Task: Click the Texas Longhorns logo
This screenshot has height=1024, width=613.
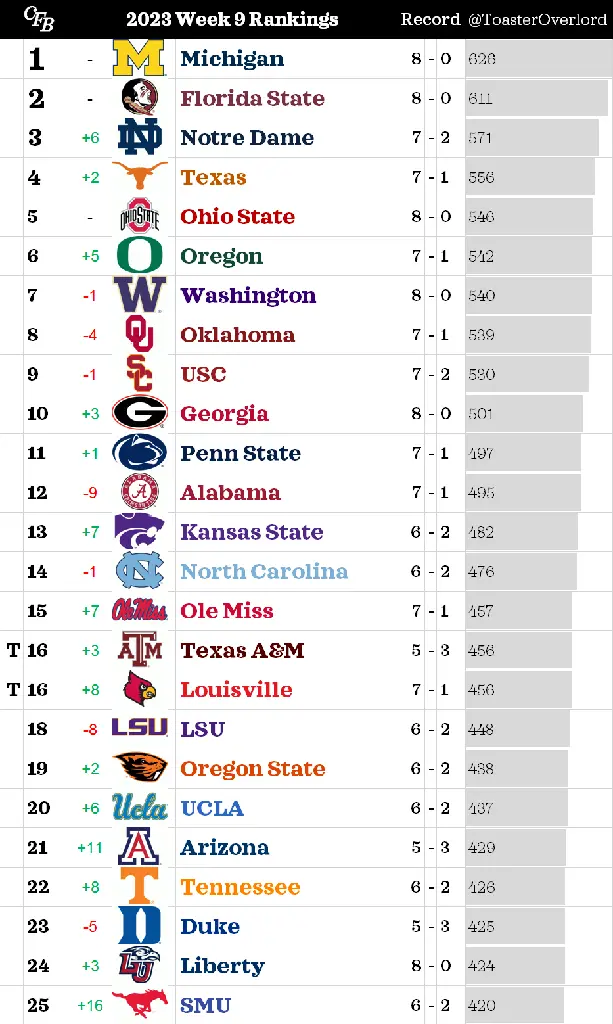Action: (139, 176)
